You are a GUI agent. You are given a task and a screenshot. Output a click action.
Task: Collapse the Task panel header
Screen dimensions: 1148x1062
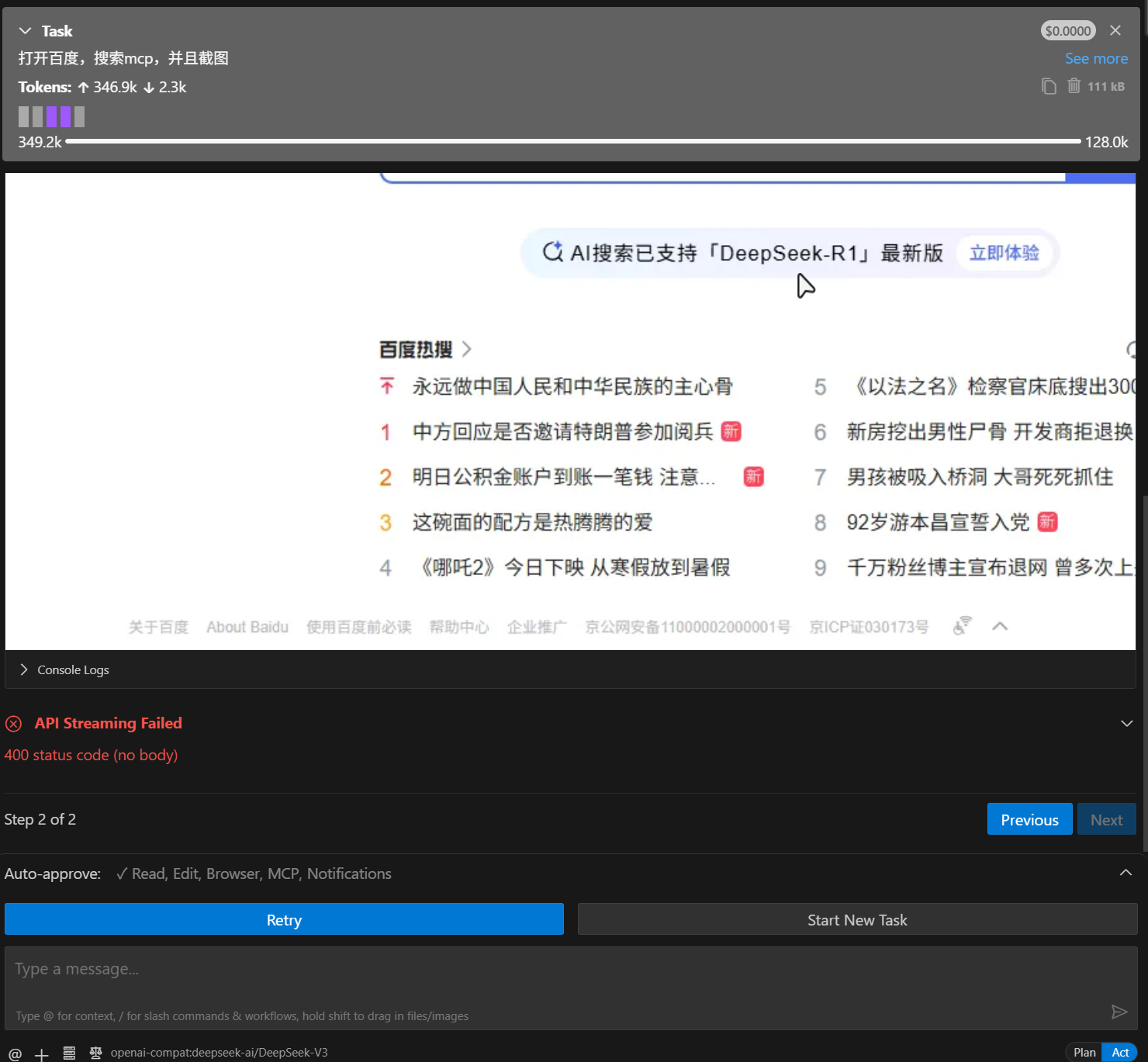point(25,30)
